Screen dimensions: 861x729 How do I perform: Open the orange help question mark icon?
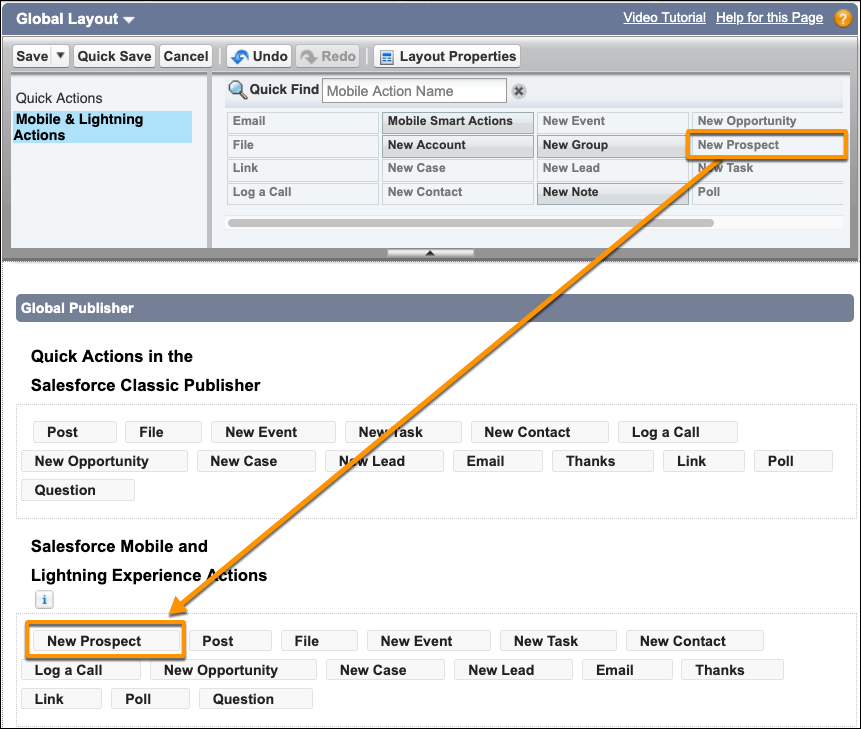coord(843,18)
